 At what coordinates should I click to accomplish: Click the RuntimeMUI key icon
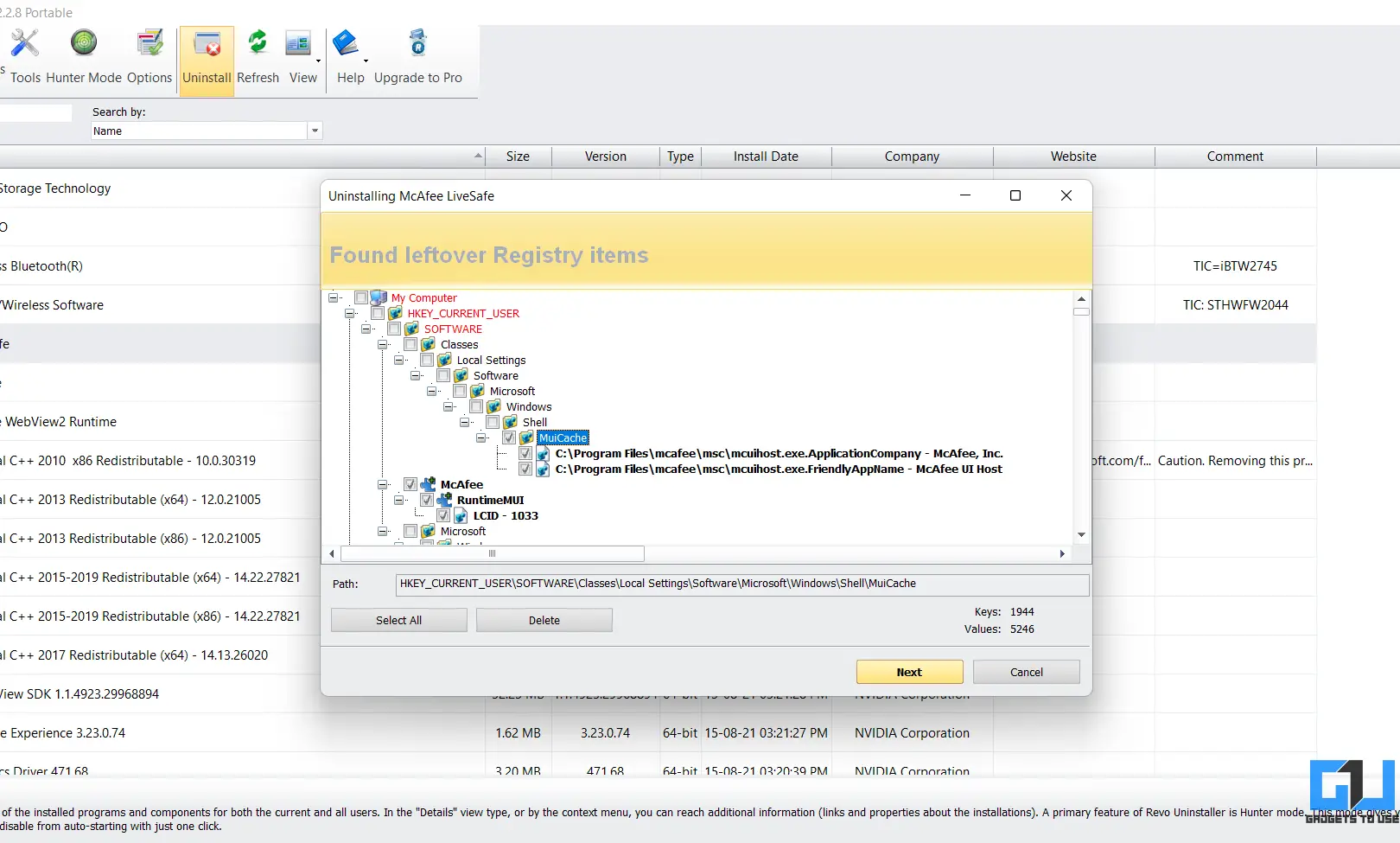pos(444,500)
